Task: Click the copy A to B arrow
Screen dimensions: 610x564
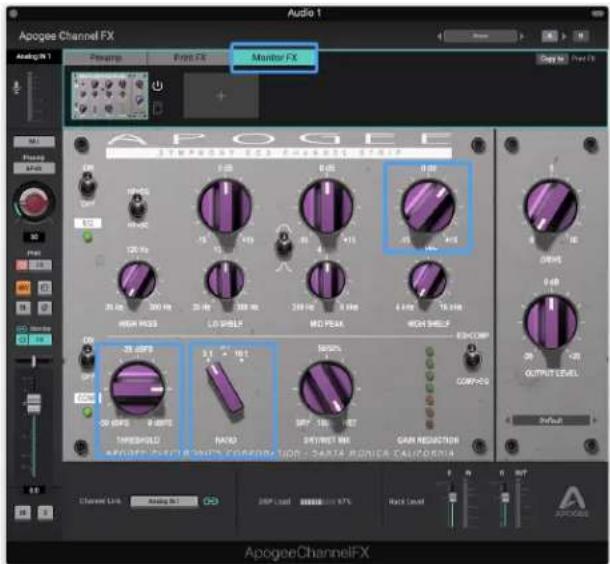Action: (564, 36)
